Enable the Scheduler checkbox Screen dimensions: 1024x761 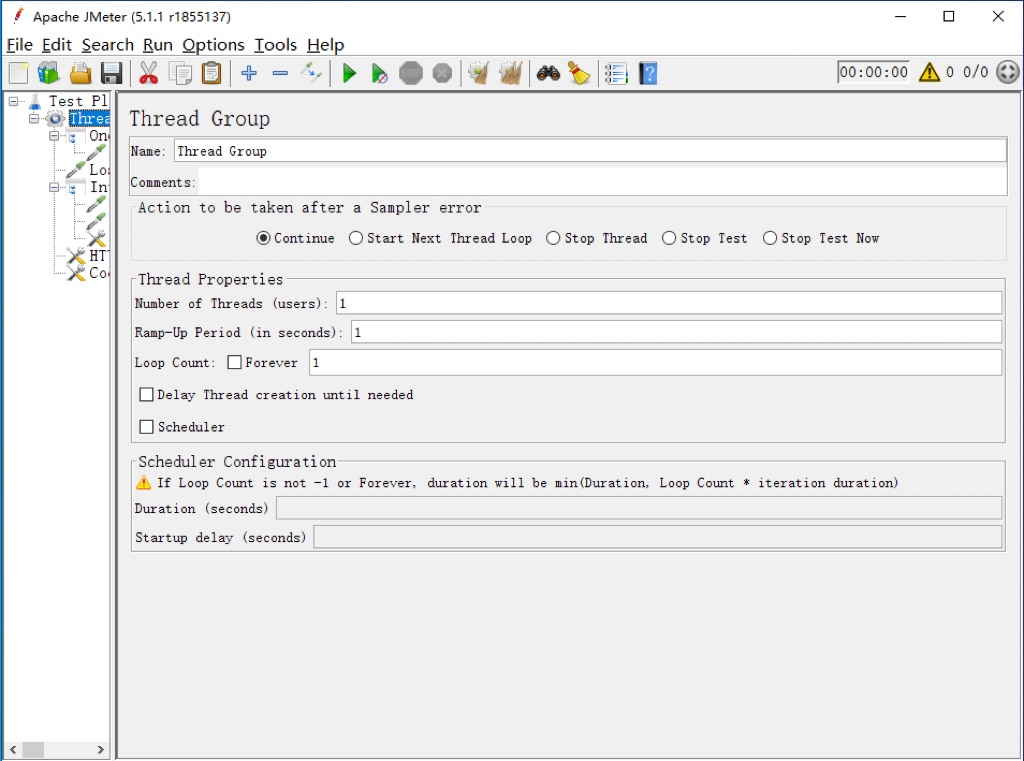pos(147,427)
